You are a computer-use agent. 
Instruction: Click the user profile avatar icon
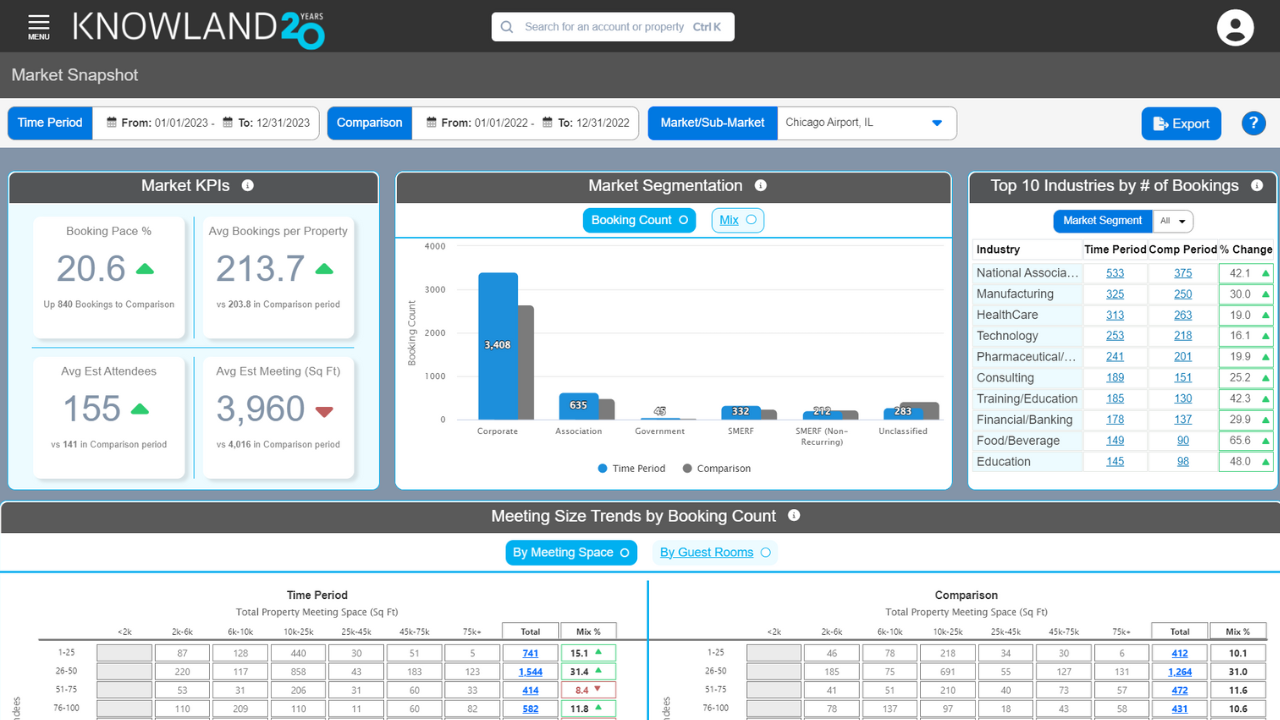coord(1235,27)
